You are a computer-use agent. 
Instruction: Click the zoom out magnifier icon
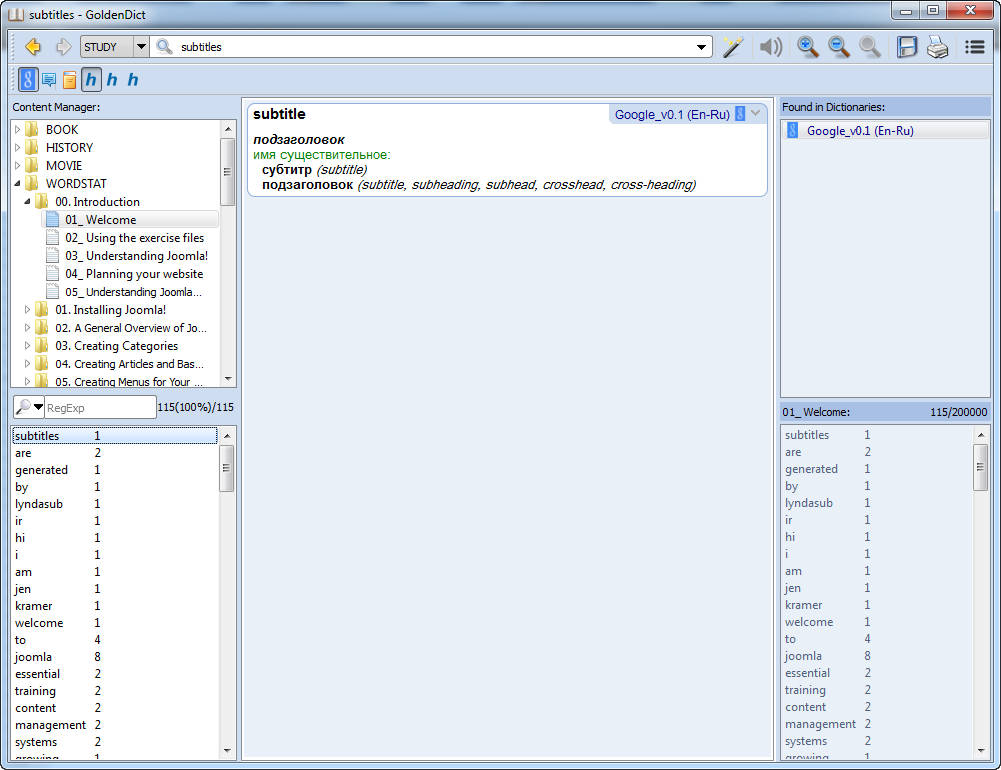[x=839, y=47]
